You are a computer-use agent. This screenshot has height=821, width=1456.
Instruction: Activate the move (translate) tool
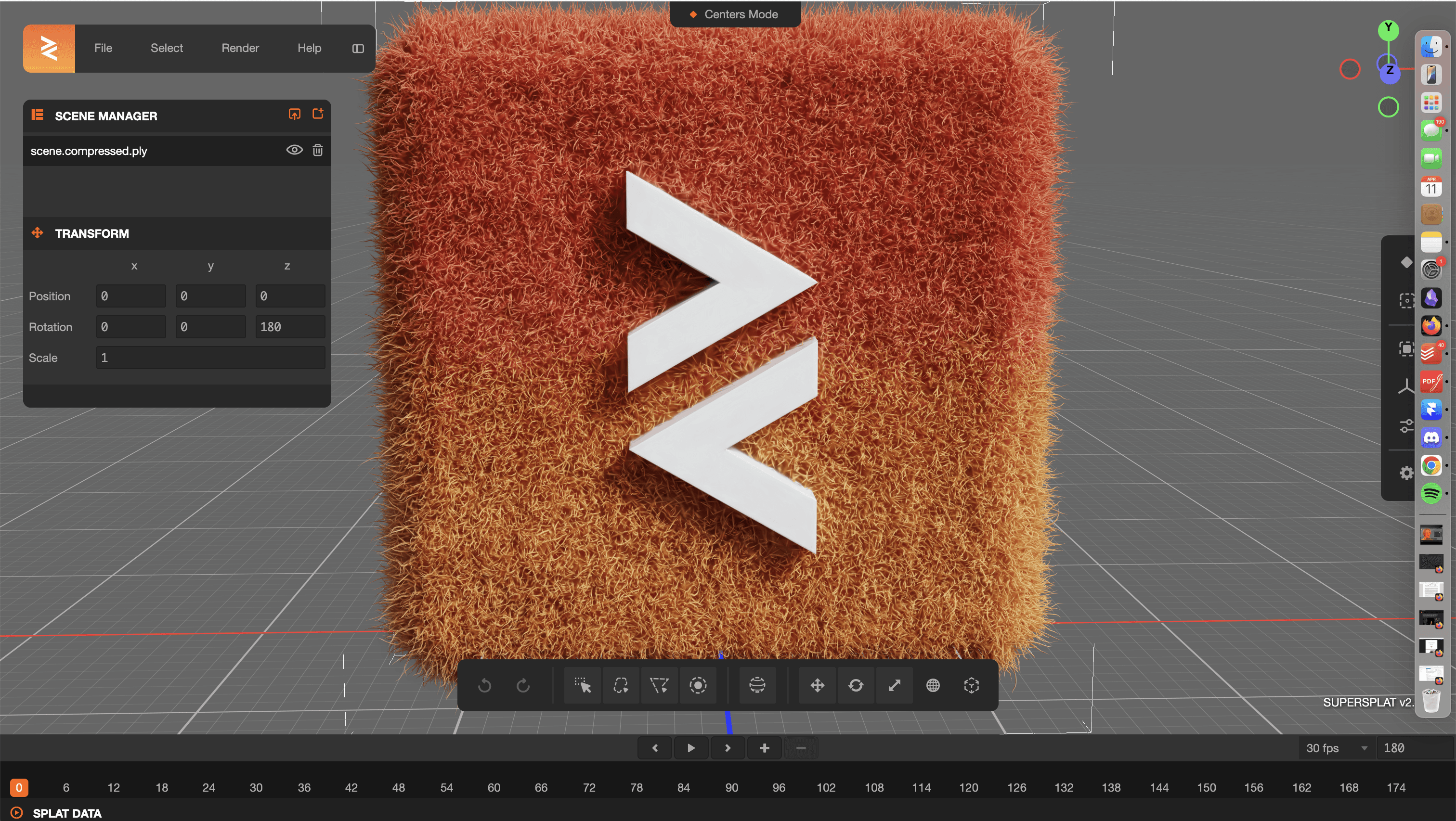click(817, 685)
